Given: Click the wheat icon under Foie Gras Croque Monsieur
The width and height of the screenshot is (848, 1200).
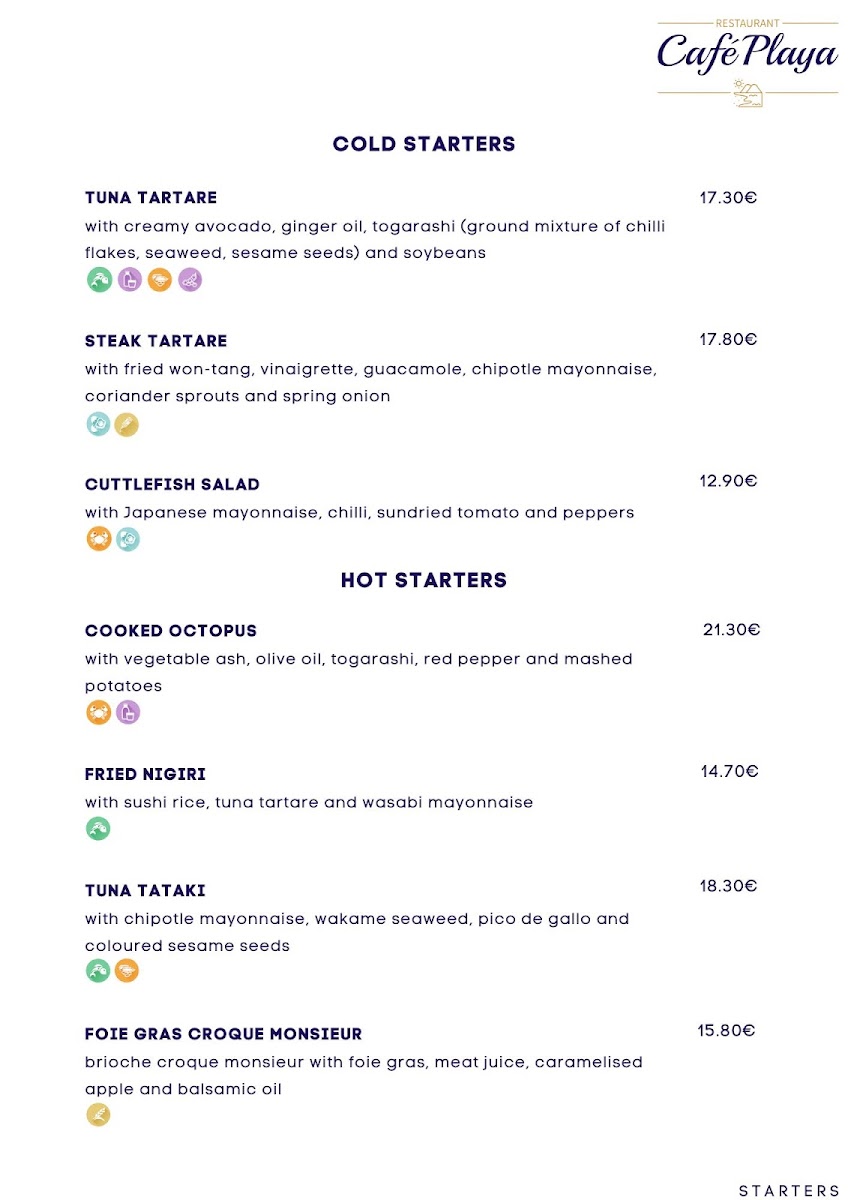Looking at the screenshot, I should click(x=98, y=1114).
